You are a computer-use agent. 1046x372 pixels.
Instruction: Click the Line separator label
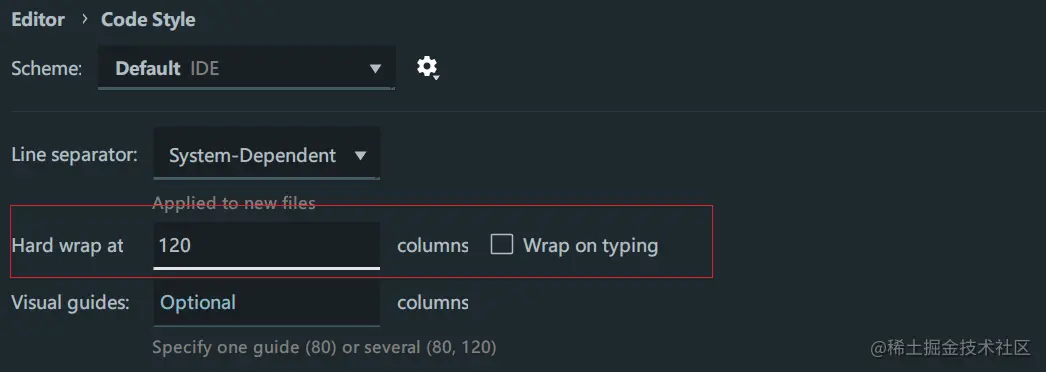click(75, 155)
